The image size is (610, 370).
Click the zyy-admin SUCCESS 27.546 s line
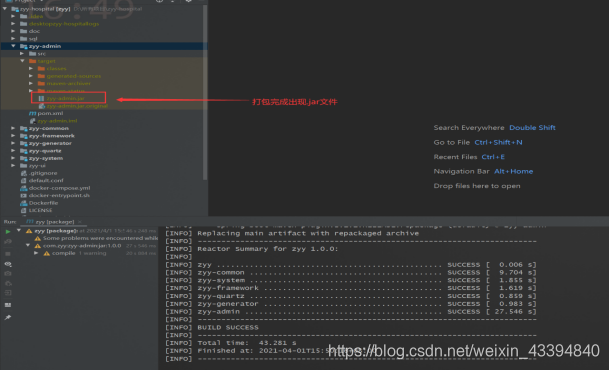pyautogui.click(x=367, y=312)
